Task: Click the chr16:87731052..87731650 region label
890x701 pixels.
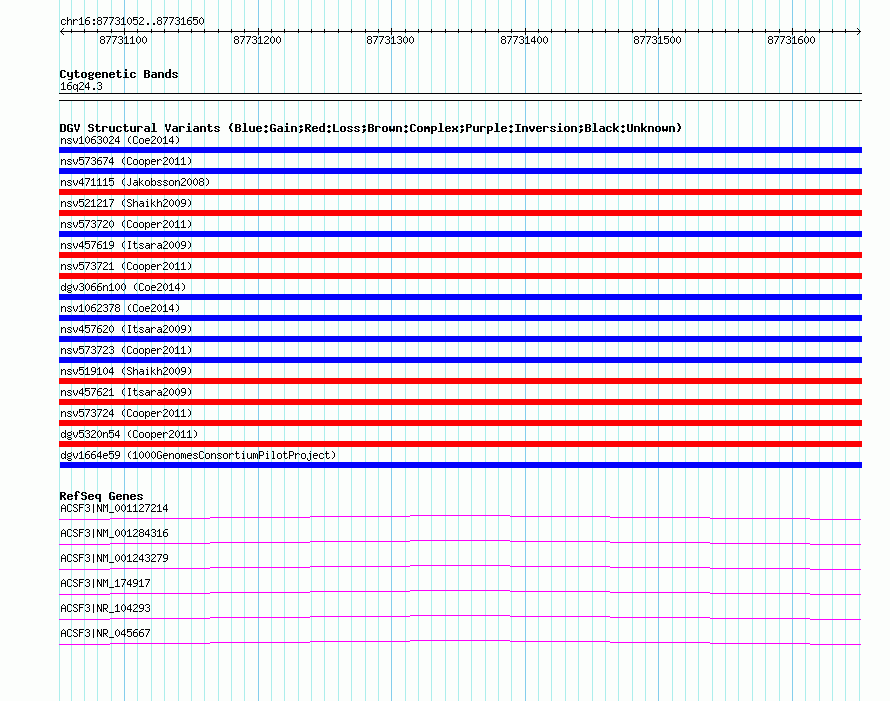Action: tap(132, 21)
